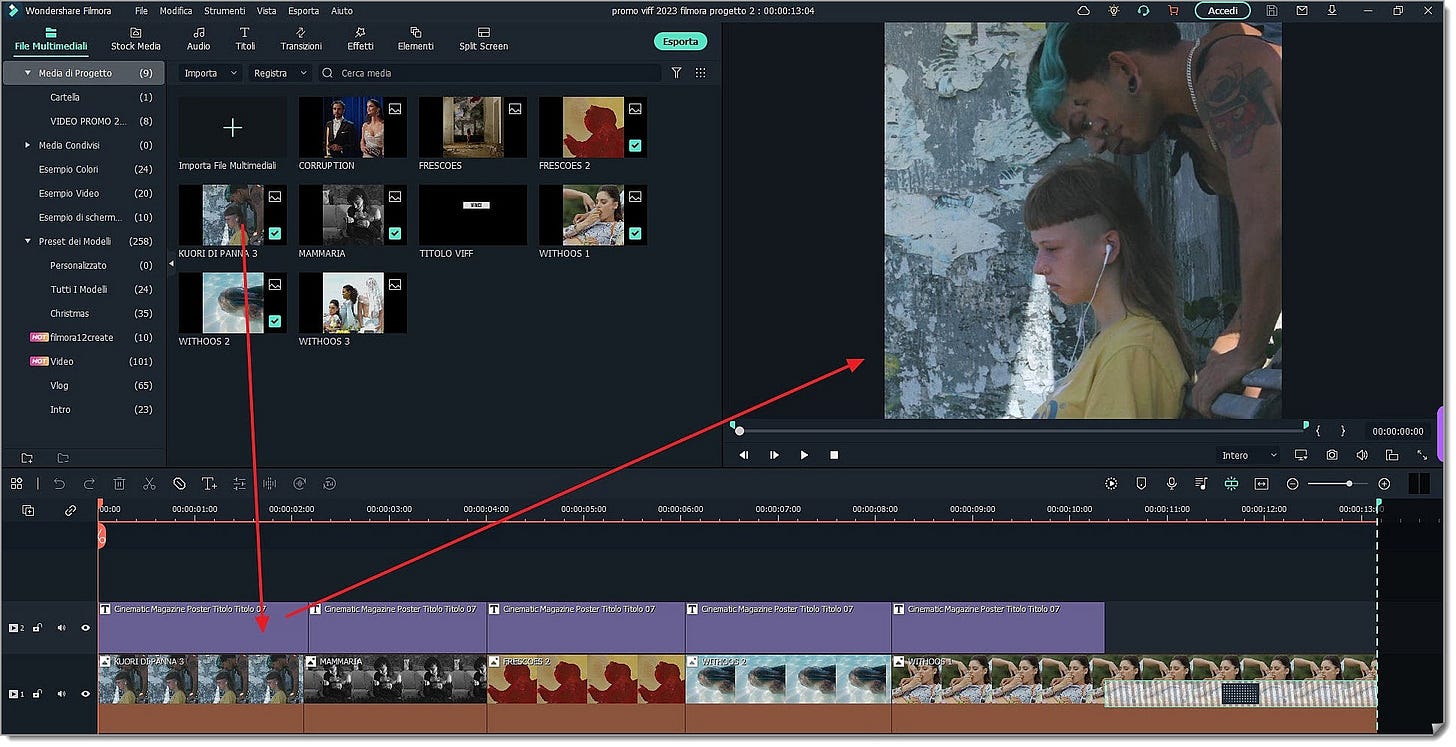The height and width of the screenshot is (747, 1456).
Task: Click the snapshot camera icon
Action: tap(1332, 455)
